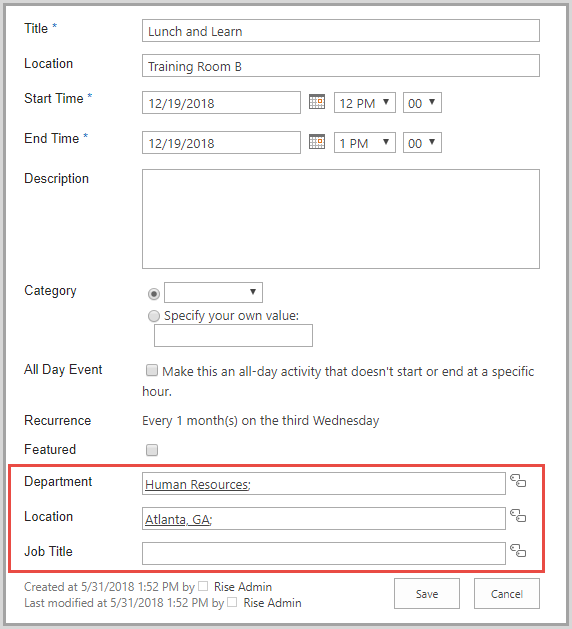Open the End Time calendar date picker
Viewport: 572px width, 629px height.
coord(317,142)
